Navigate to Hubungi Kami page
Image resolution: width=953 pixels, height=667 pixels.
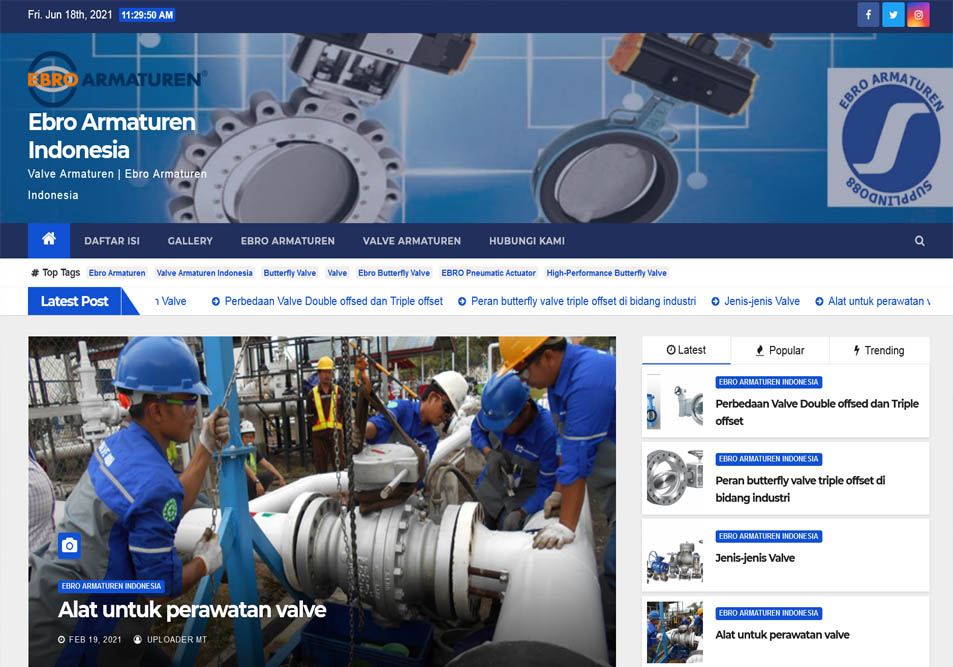(527, 241)
